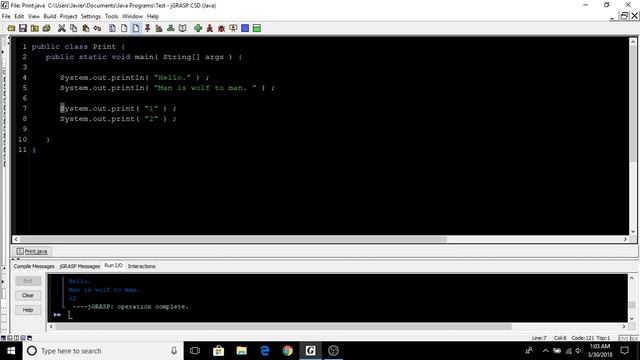This screenshot has height=360, width=640.
Task: Click the Run I/O horizontal scrollbar thumb
Action: (283, 327)
